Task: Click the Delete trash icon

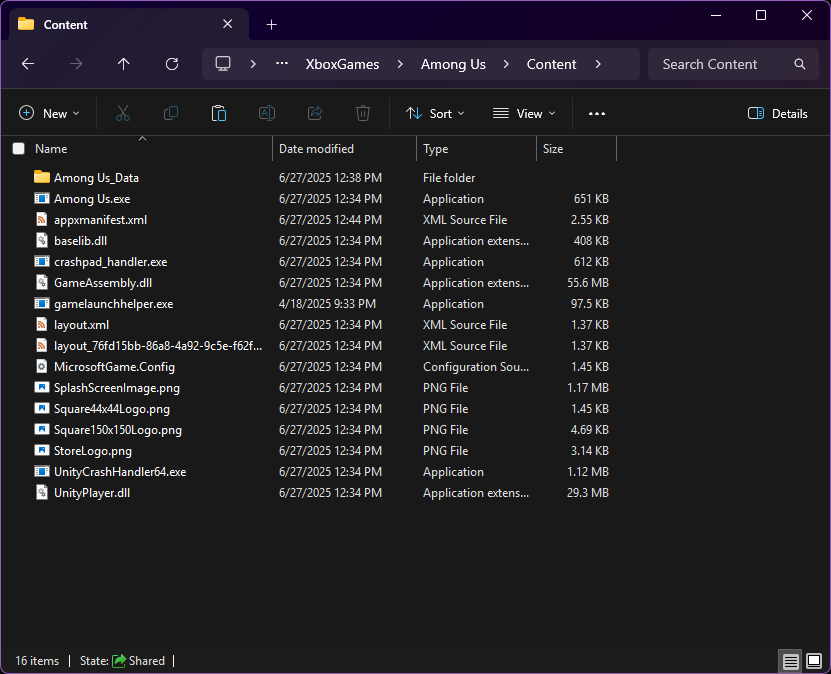Action: coord(363,113)
